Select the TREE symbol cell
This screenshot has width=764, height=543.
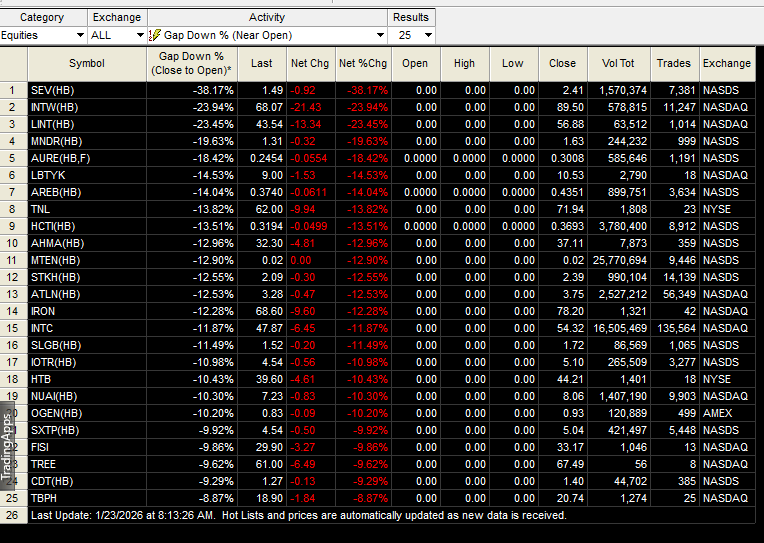coord(87,464)
